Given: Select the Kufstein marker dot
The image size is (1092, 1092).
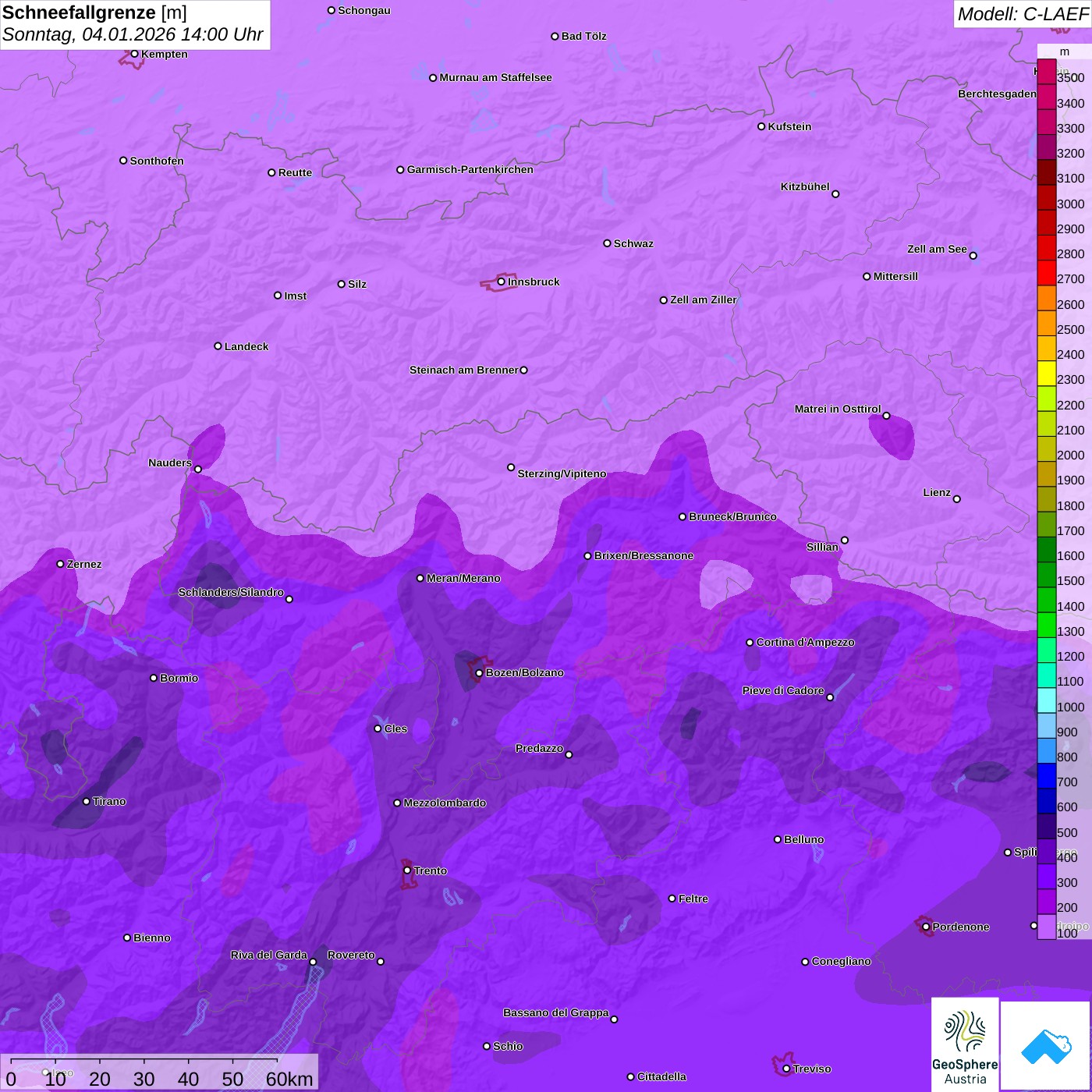Looking at the screenshot, I should (761, 126).
